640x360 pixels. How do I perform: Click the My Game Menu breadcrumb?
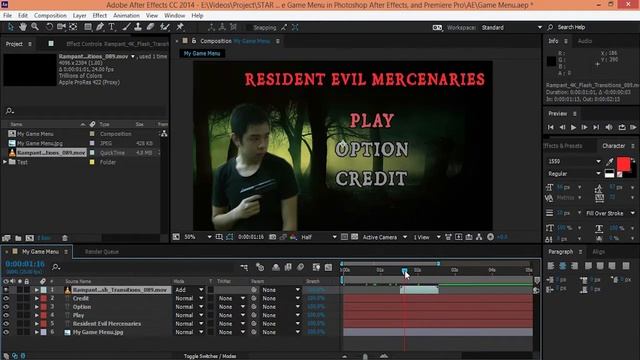pyautogui.click(x=202, y=53)
